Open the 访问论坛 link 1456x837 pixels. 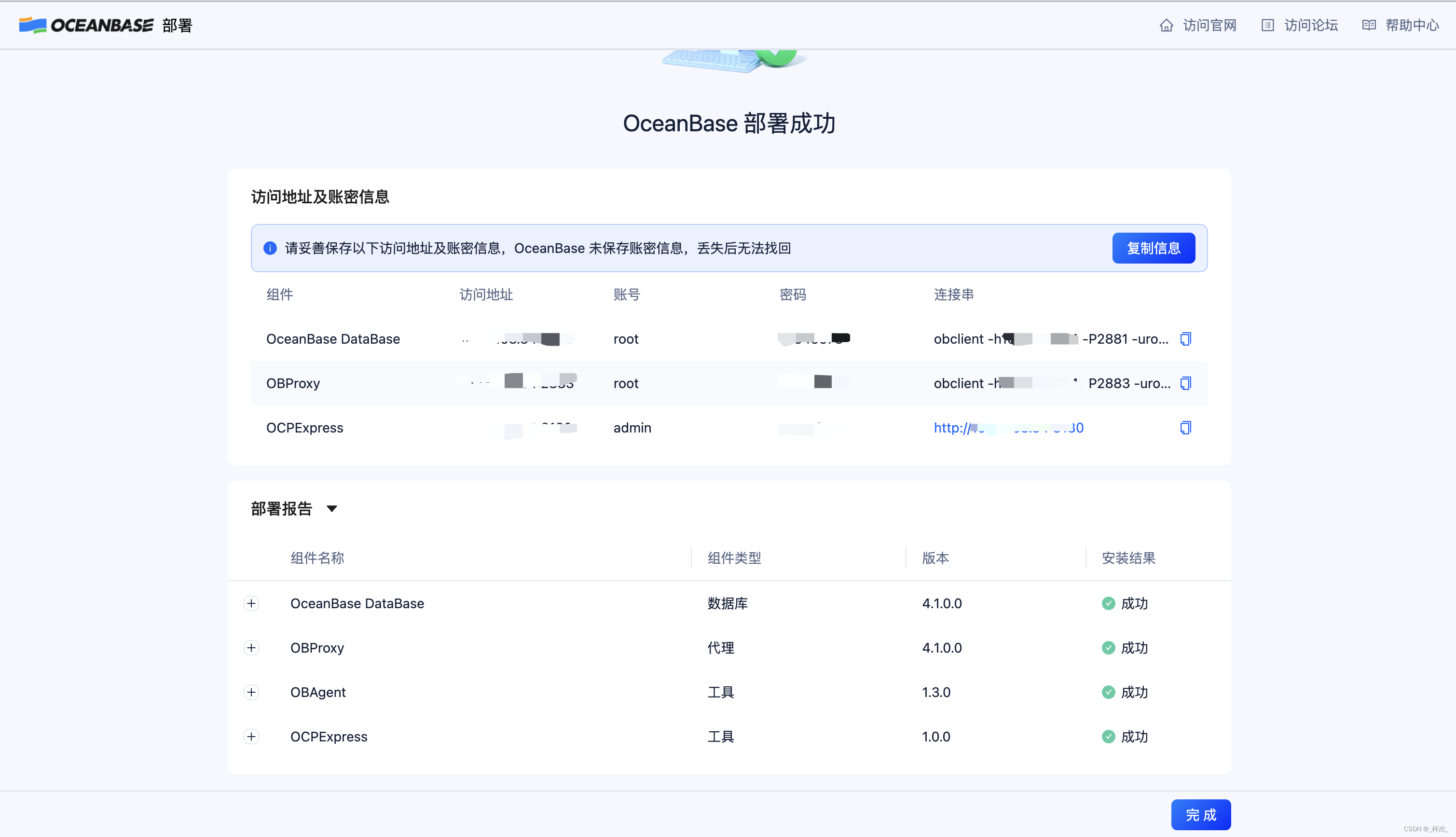(x=1311, y=25)
